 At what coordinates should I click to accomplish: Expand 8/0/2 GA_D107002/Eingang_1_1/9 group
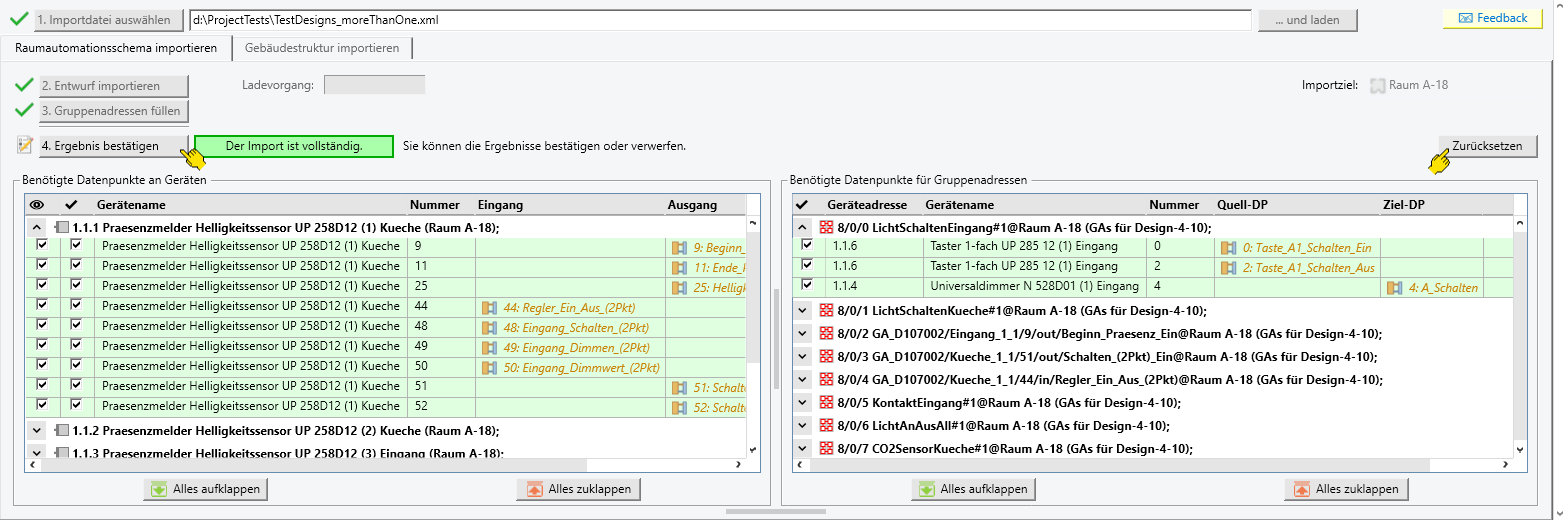click(x=802, y=334)
